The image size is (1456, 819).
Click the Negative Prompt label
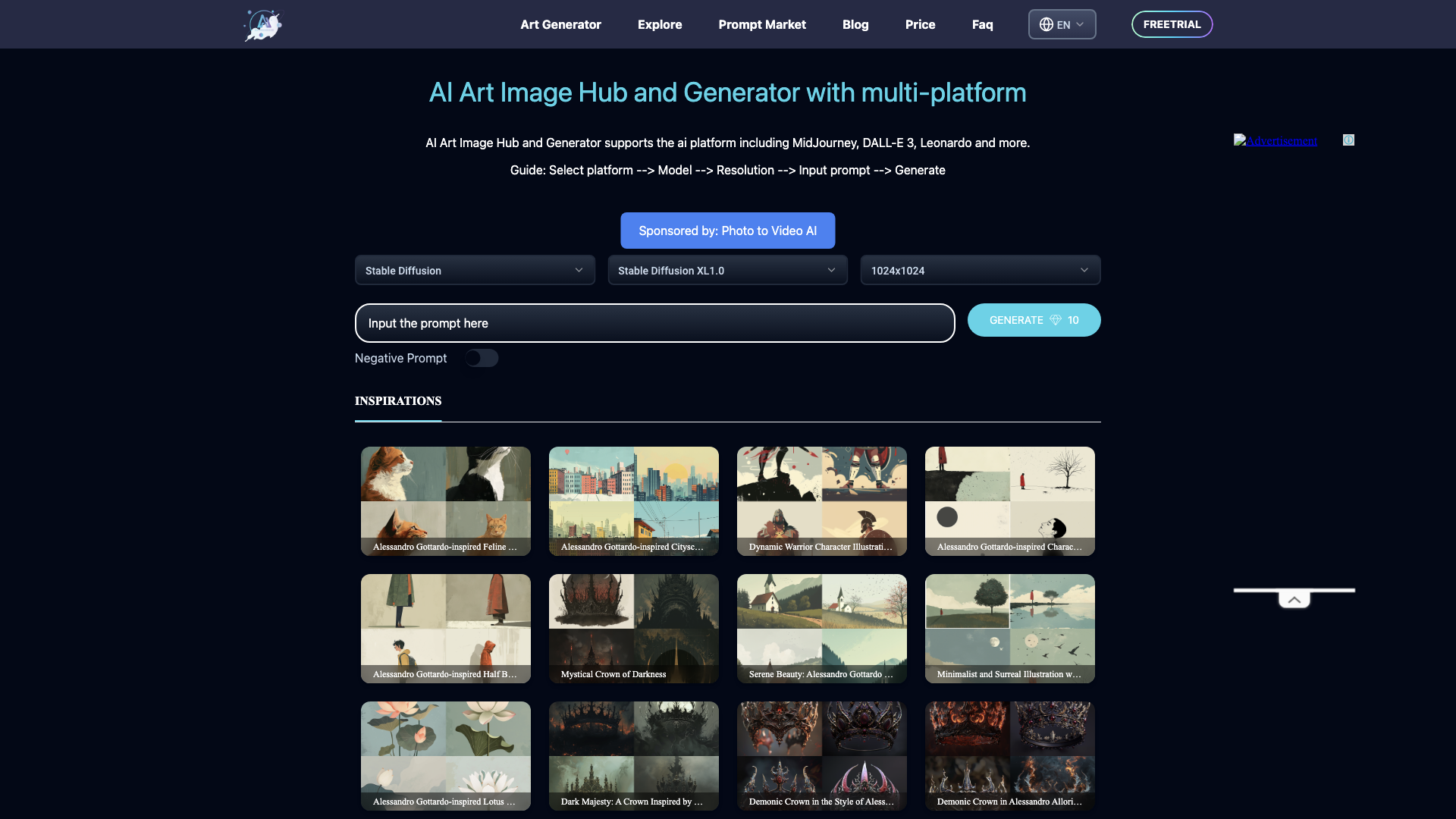400,358
